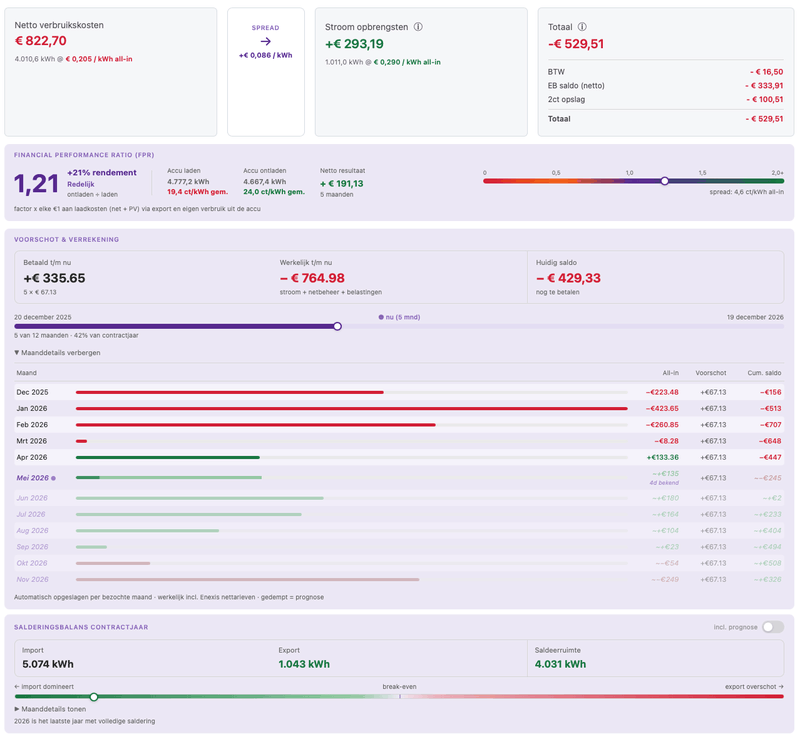The image size is (800, 734).
Task: Select the Apr 2026 month row
Action: point(399,458)
